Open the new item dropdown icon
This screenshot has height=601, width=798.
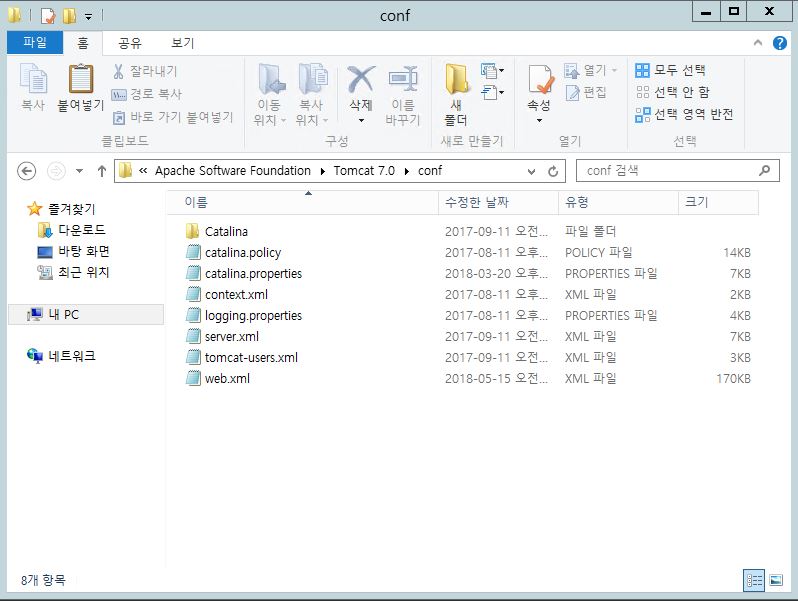click(x=492, y=71)
